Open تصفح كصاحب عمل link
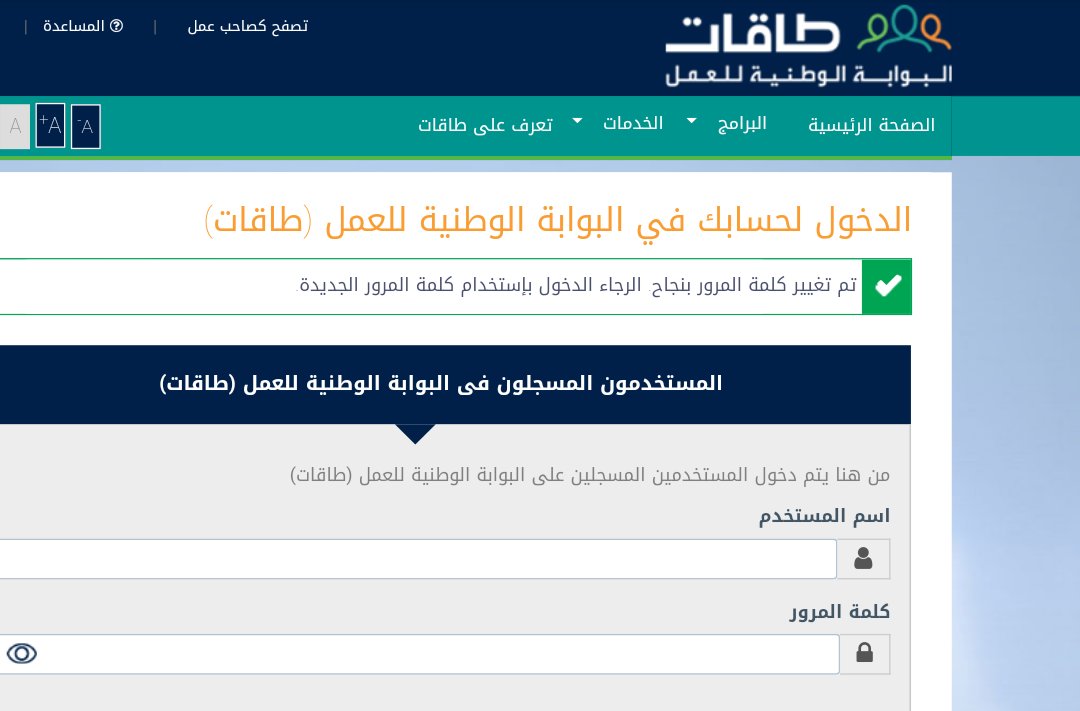 tap(247, 26)
